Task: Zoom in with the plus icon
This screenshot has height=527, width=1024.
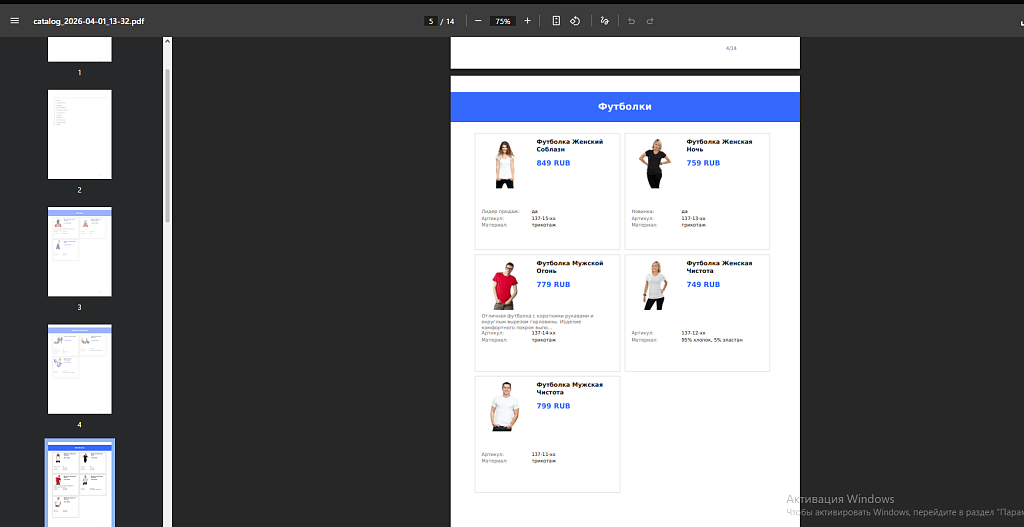Action: point(528,21)
